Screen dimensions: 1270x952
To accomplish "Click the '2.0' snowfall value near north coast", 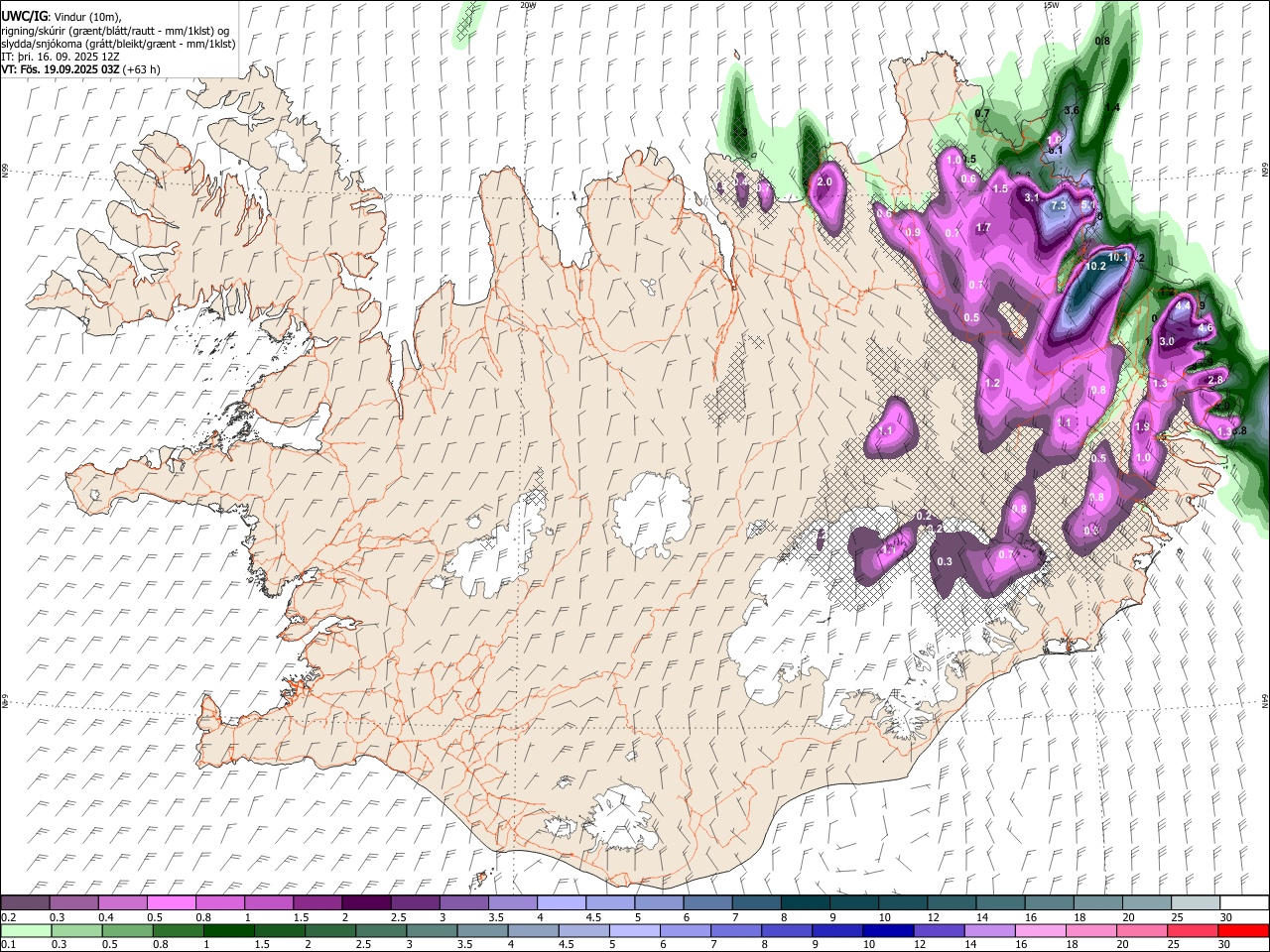I will tap(824, 182).
